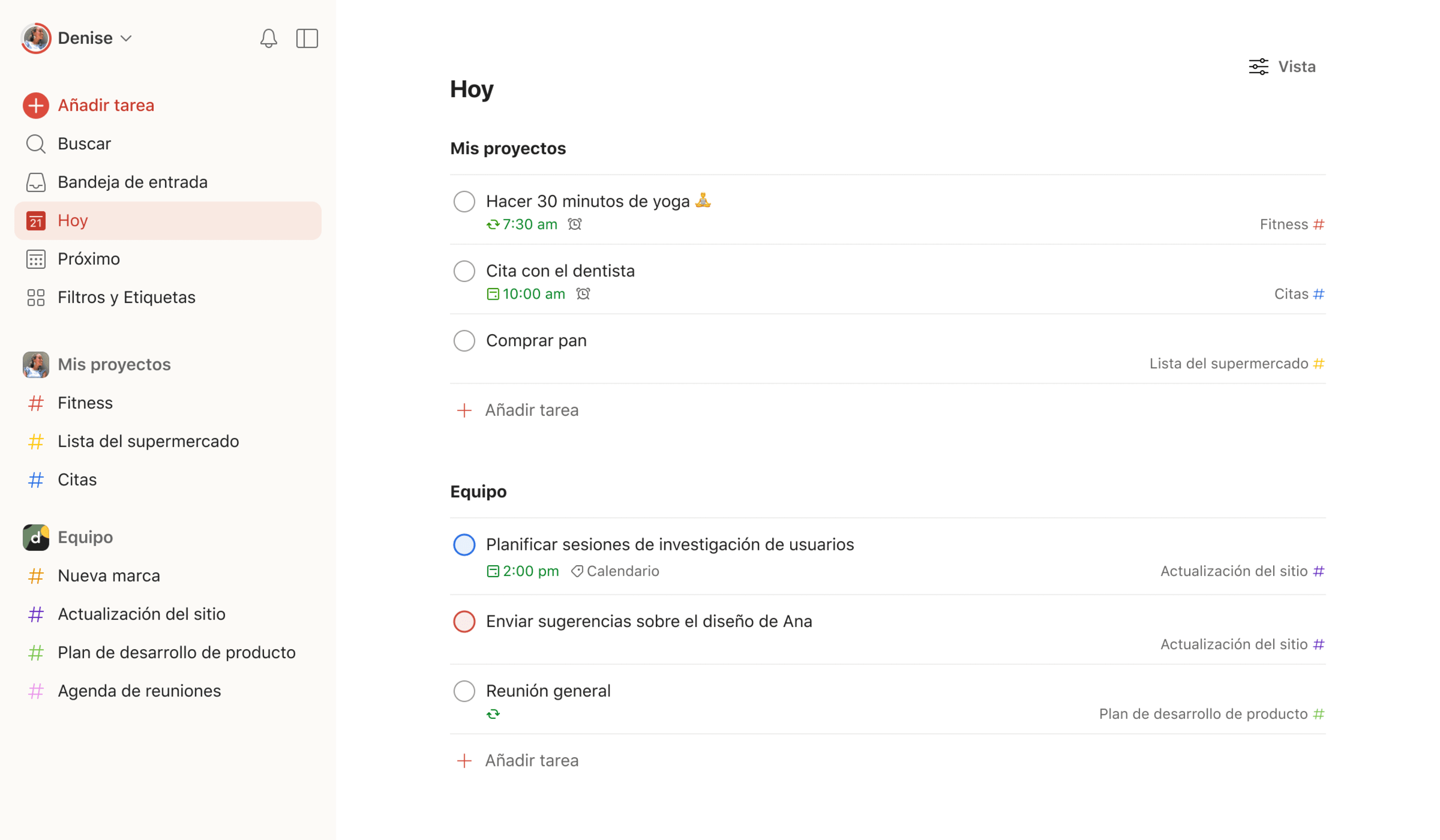This screenshot has width=1440, height=840.
Task: Click the Calendario label tag
Action: click(615, 571)
